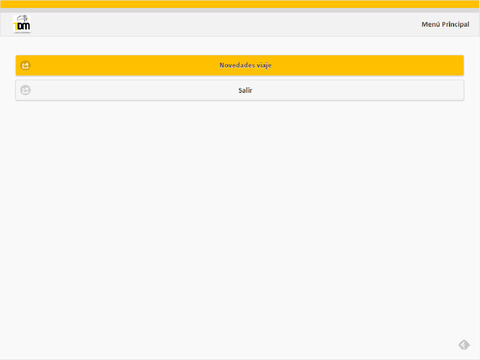Image resolution: width=480 pixels, height=360 pixels.
Task: Click the Salir text label
Action: point(245,90)
